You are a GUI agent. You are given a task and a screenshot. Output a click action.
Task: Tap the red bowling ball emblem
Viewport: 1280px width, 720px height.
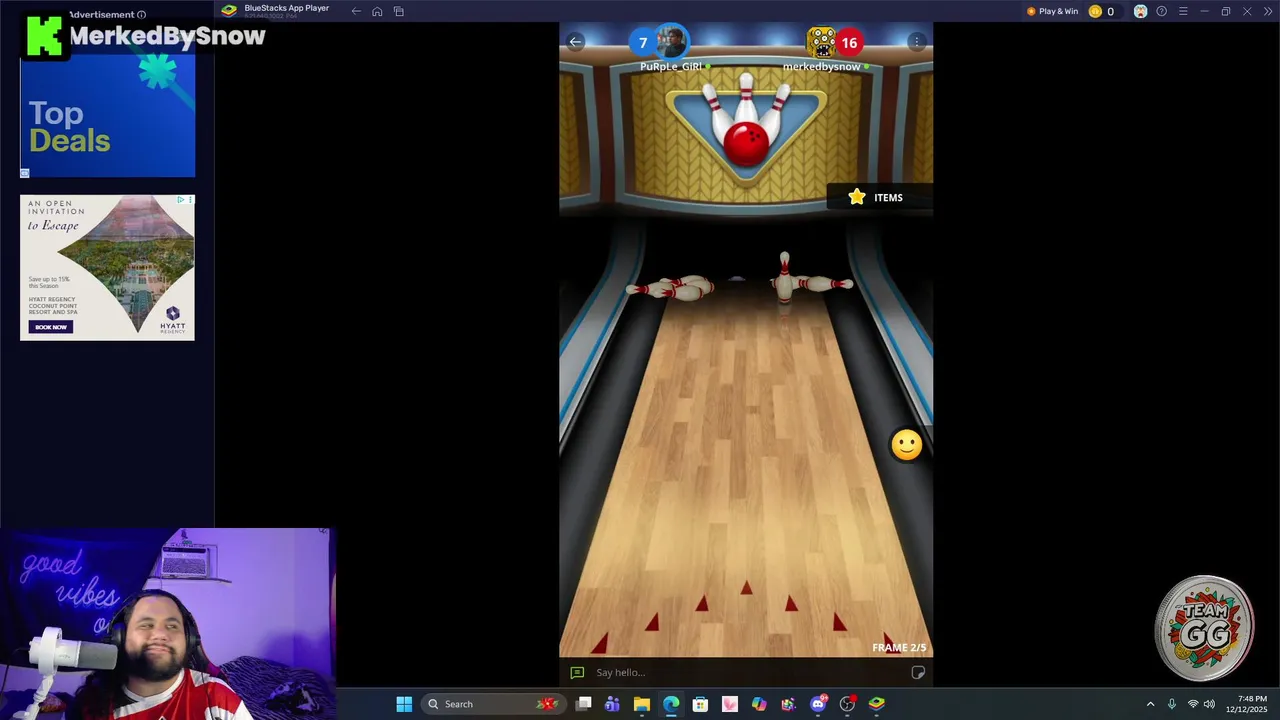[746, 144]
